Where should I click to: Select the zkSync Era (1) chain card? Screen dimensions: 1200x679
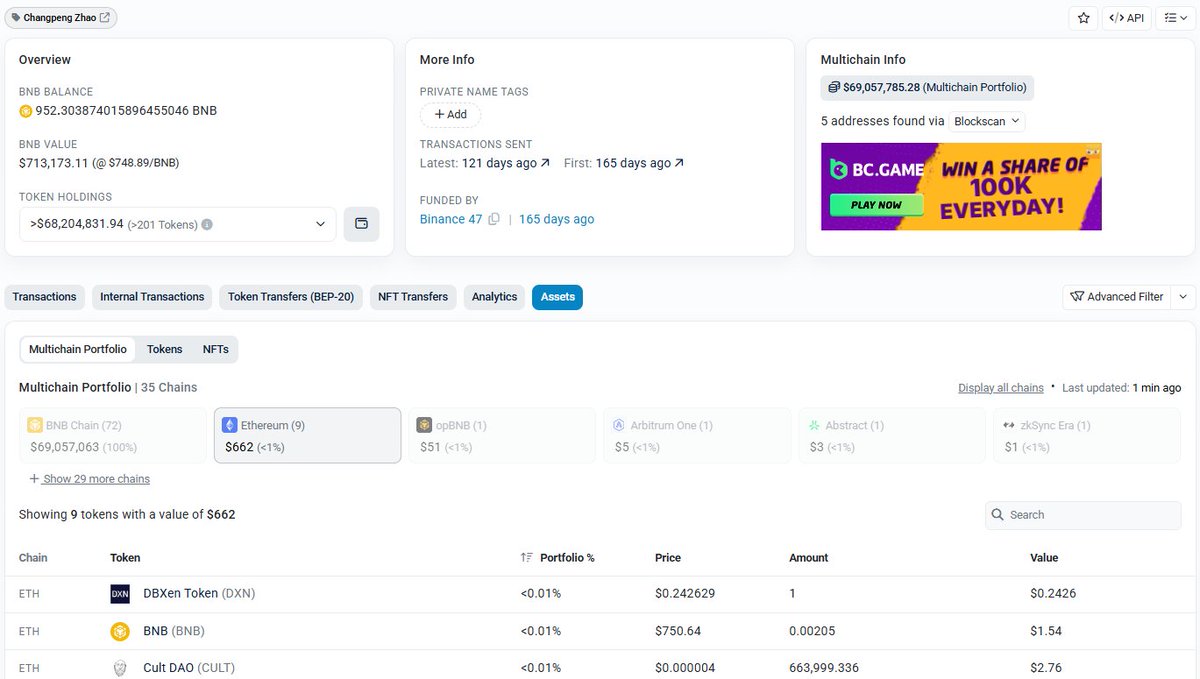point(1087,435)
